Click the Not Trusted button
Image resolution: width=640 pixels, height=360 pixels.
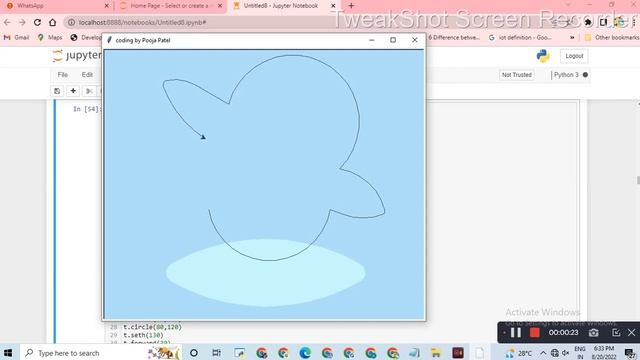tap(516, 75)
